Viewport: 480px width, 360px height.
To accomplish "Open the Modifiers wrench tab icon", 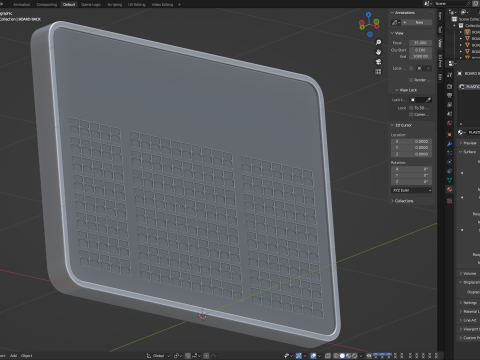I will click(450, 144).
